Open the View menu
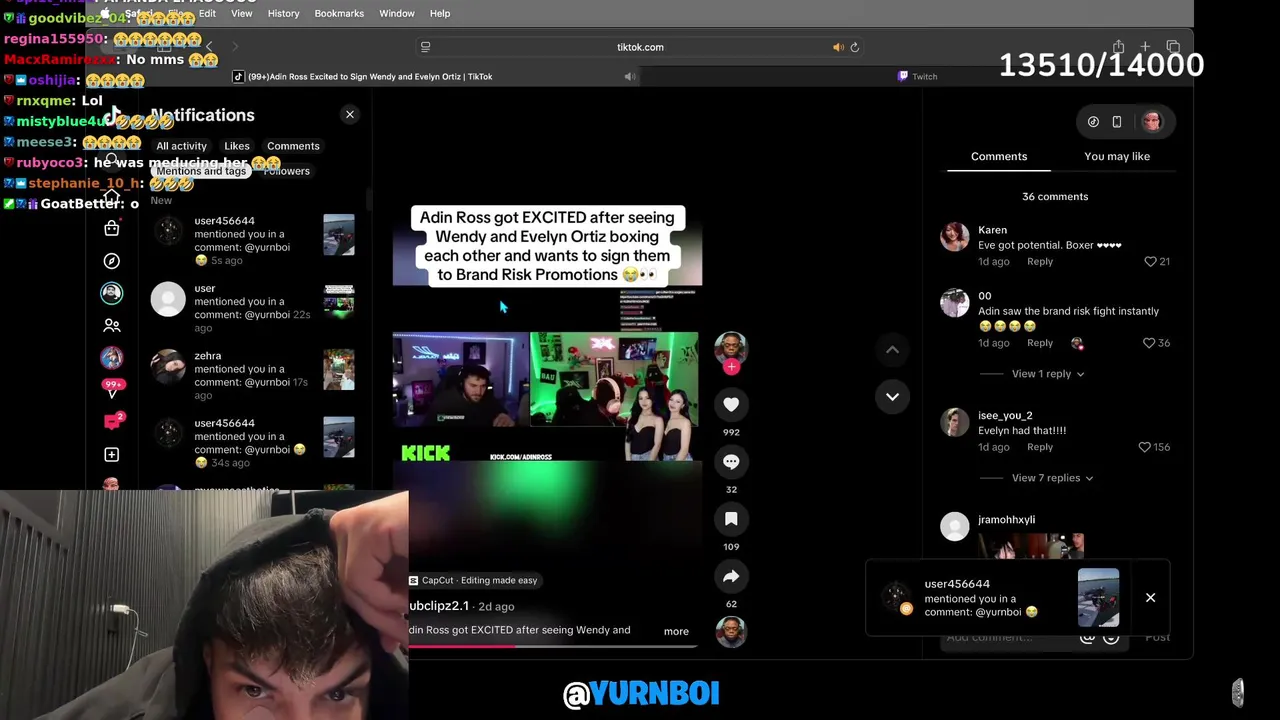This screenshot has width=1280, height=720. point(242,13)
